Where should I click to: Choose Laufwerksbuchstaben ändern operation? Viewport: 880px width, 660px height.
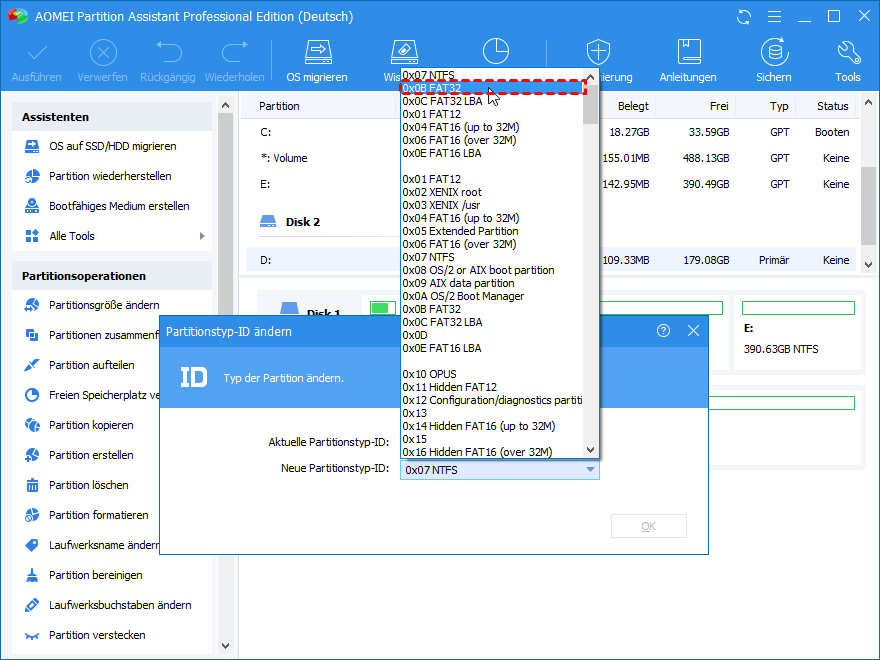click(120, 605)
